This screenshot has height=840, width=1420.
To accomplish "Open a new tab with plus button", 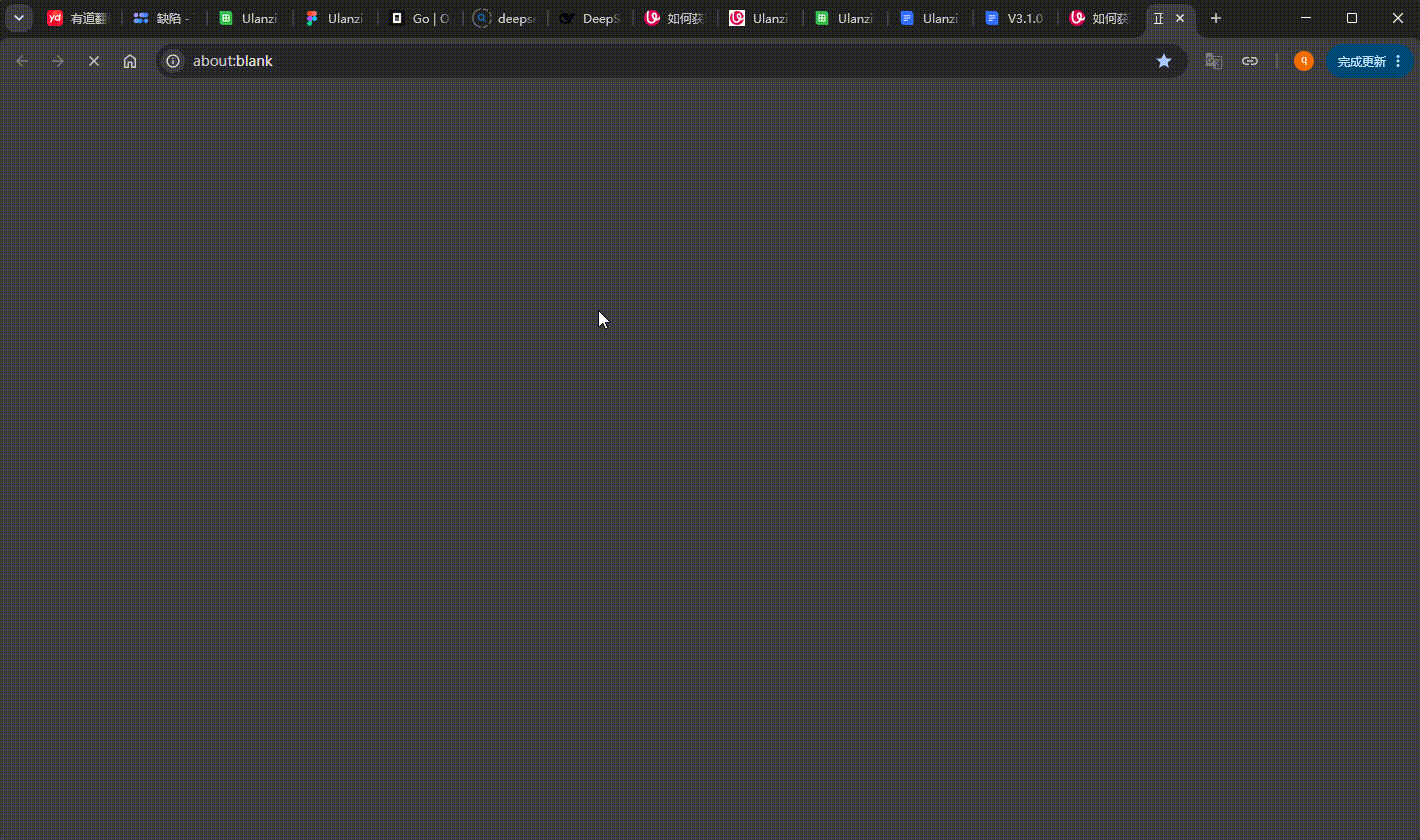I will 1216,18.
